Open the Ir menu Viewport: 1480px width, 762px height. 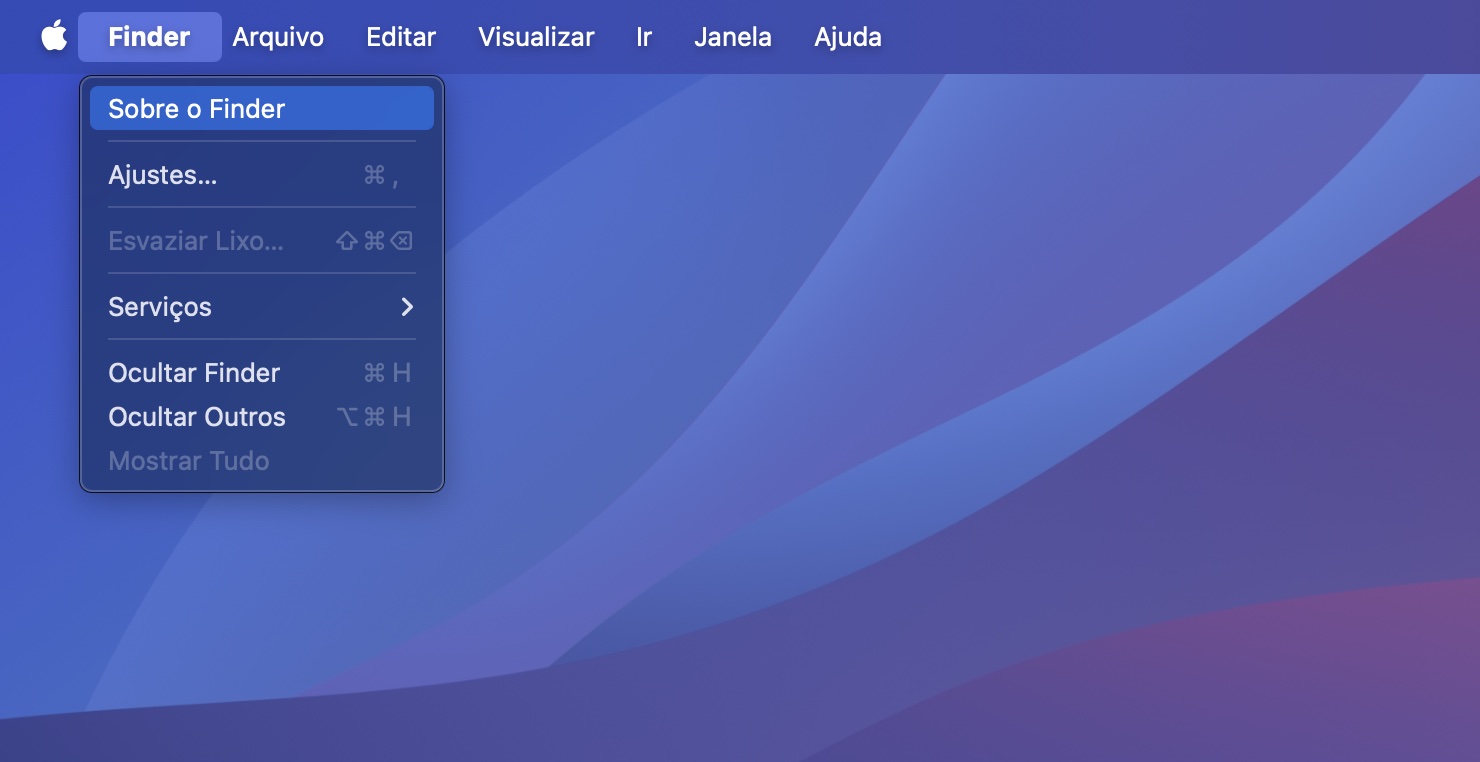point(643,36)
